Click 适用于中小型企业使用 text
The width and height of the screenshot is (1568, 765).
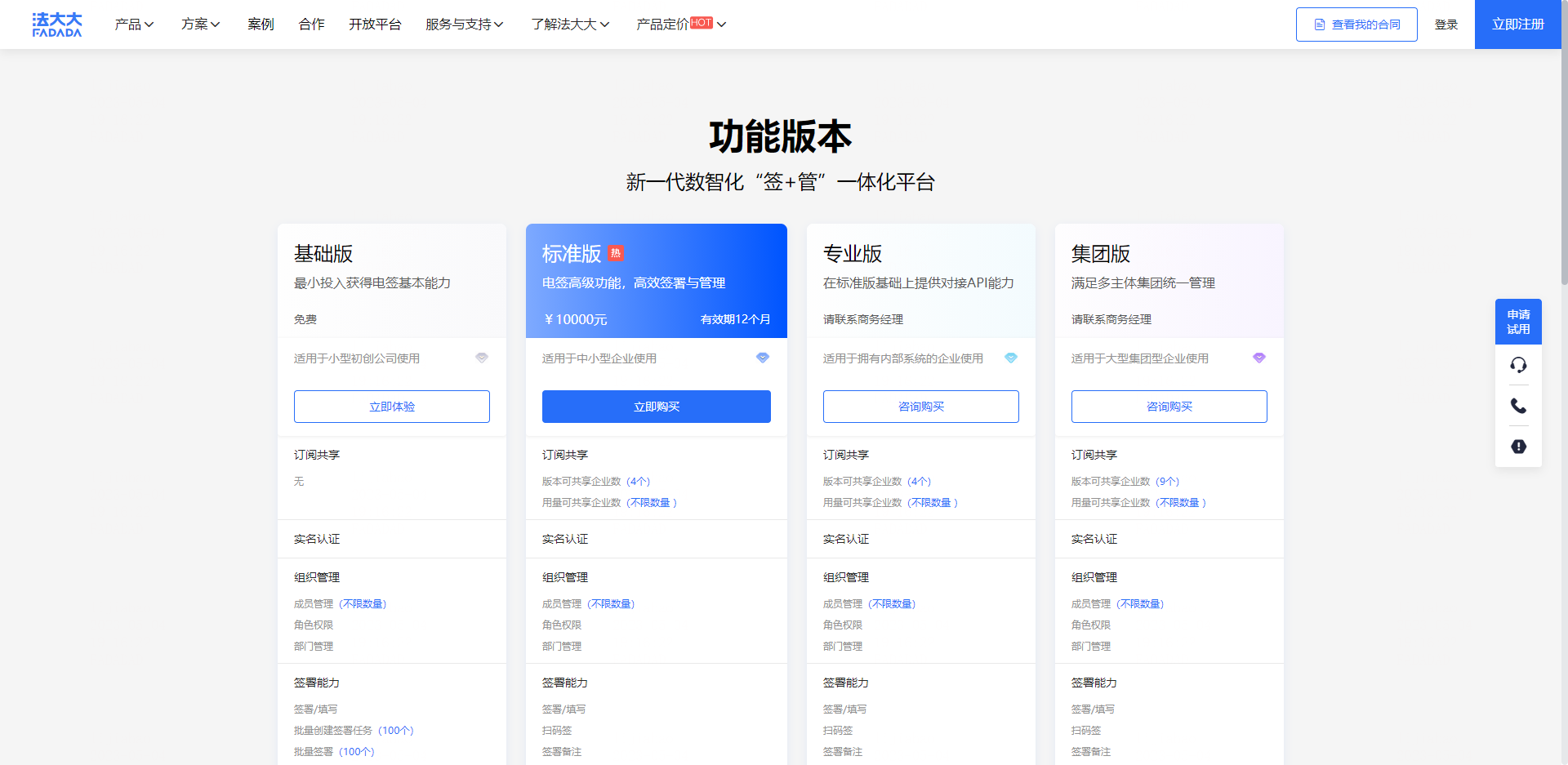(599, 358)
